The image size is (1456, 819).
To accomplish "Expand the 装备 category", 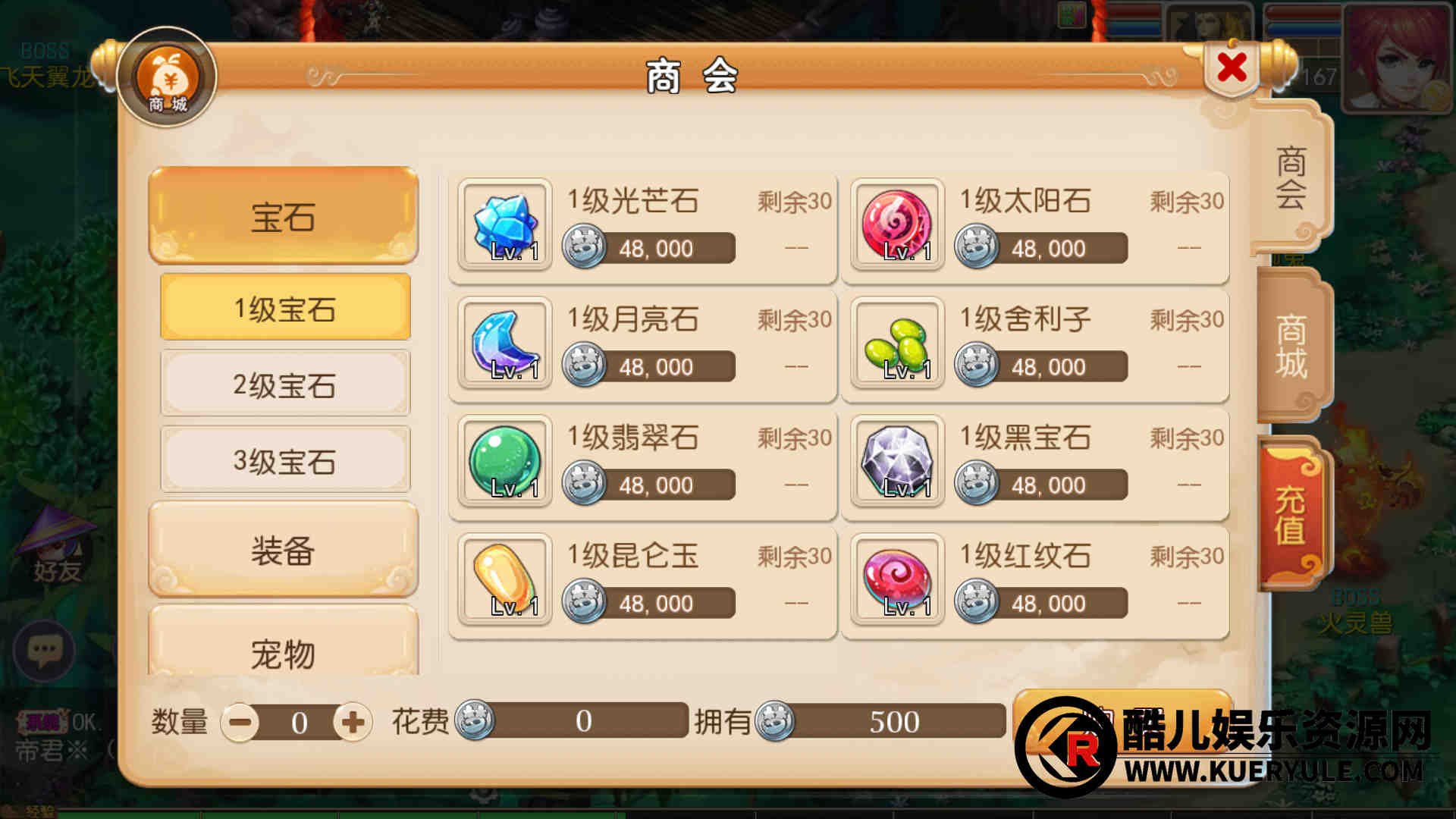I will click(x=283, y=550).
